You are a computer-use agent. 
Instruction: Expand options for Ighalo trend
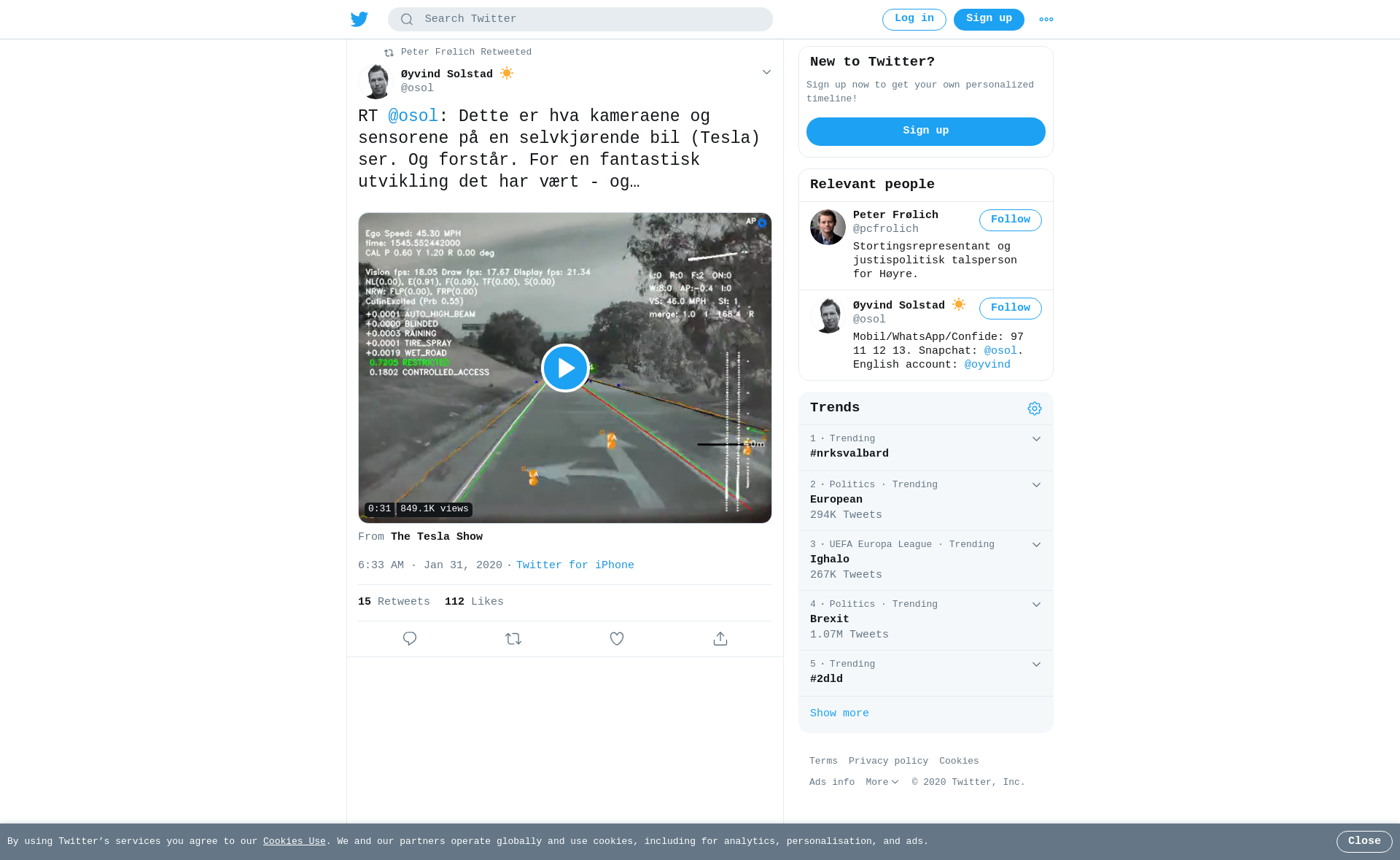pos(1036,545)
